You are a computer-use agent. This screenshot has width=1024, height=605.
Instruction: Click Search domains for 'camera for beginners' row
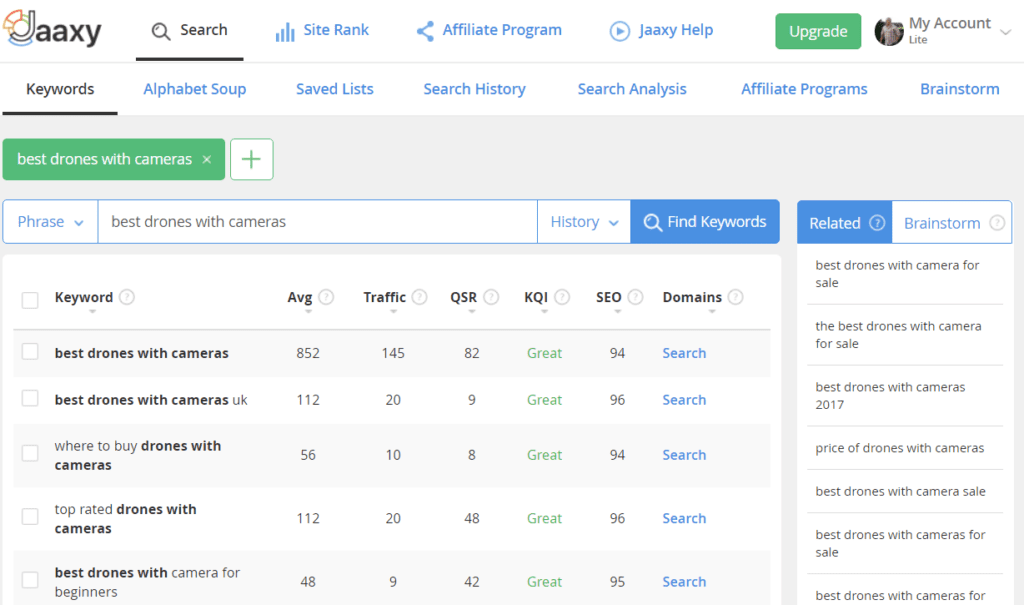pyautogui.click(x=684, y=581)
